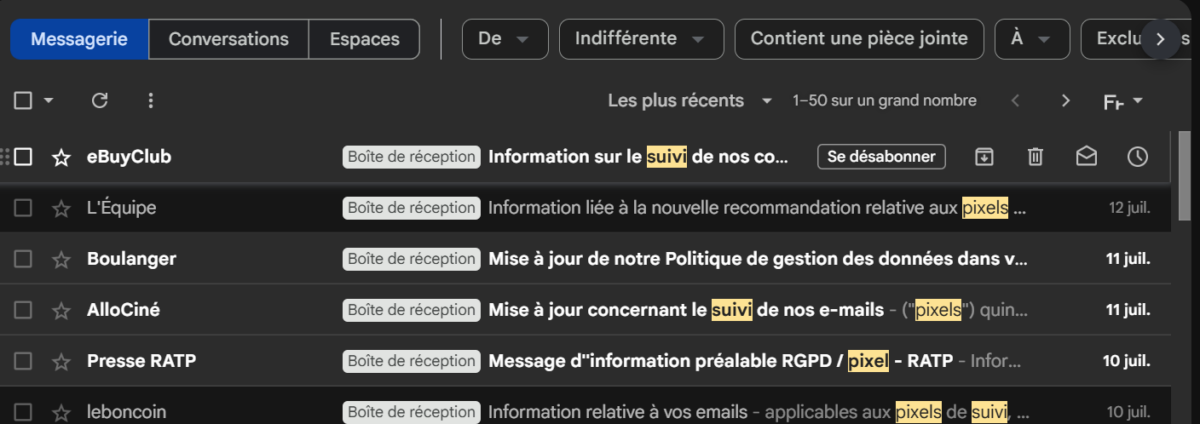Click Boîte de réception label on L'Équipe row
Screen dimensions: 1200x424
[411, 208]
